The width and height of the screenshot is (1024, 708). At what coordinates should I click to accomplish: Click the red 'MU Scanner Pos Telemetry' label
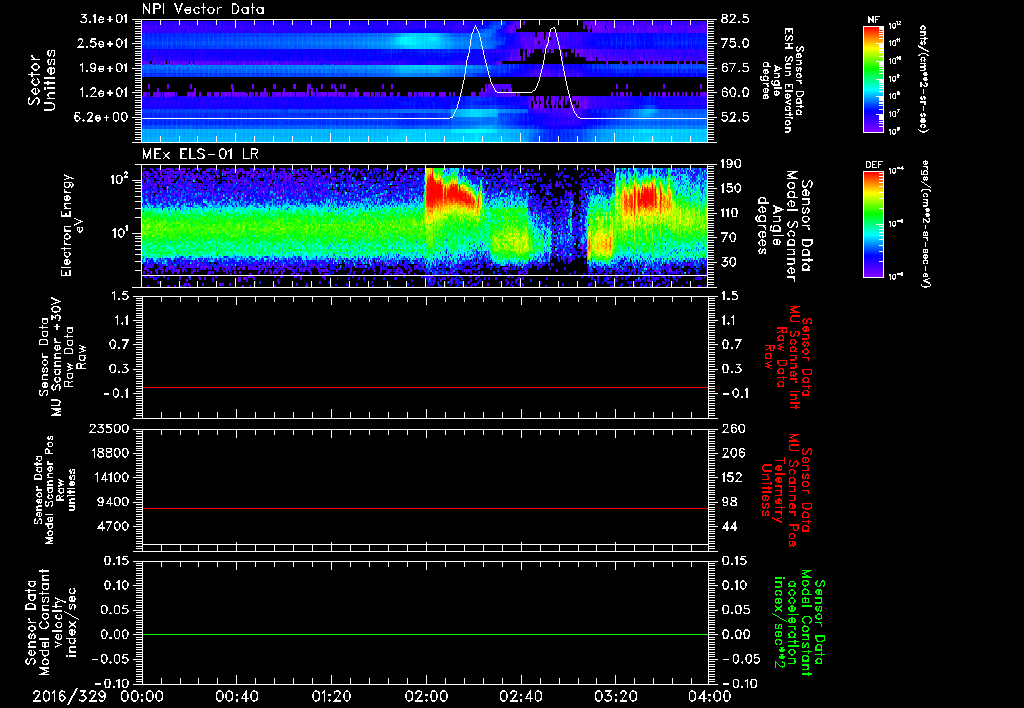point(786,490)
